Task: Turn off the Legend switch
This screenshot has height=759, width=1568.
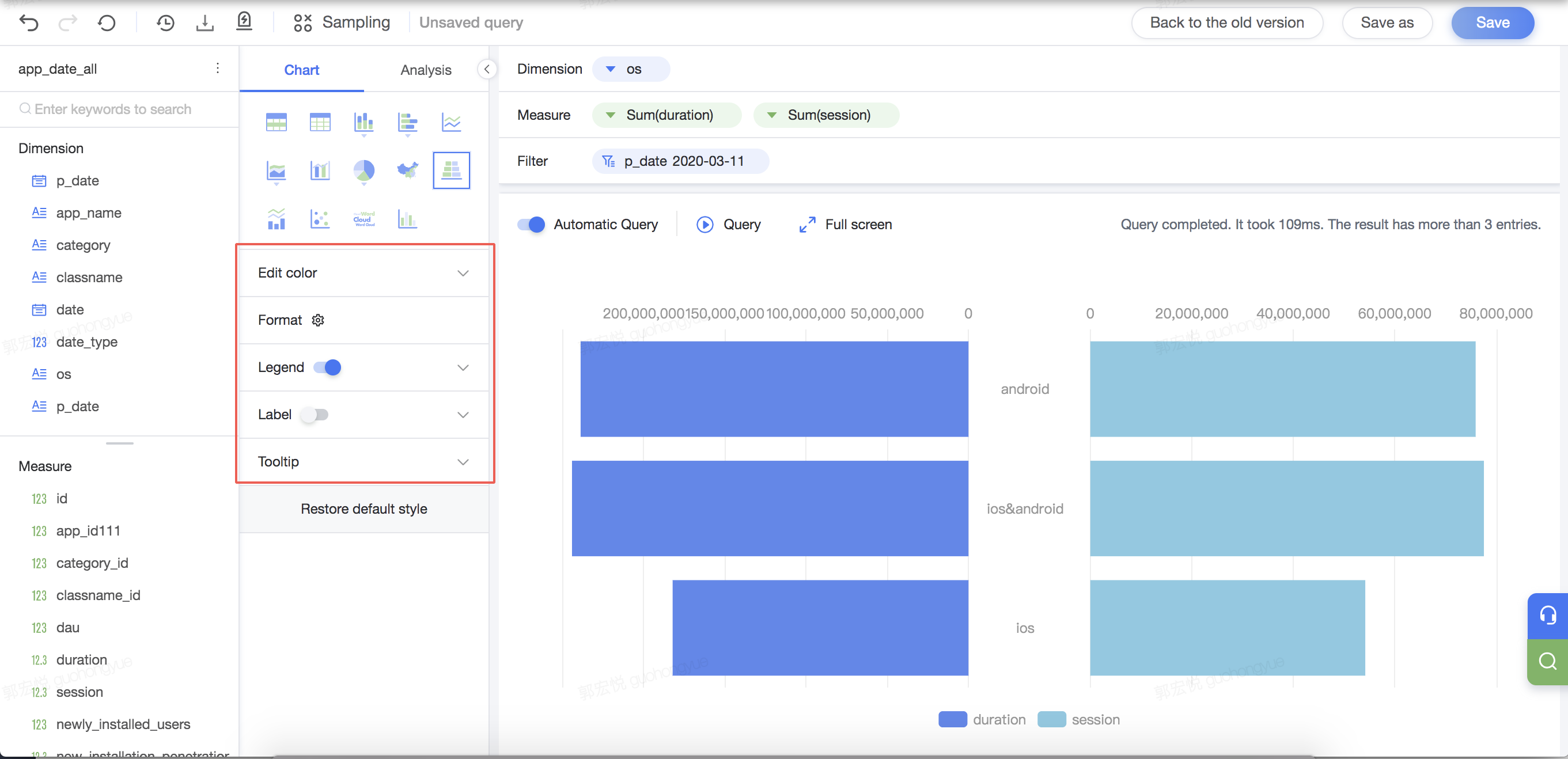Action: (327, 367)
